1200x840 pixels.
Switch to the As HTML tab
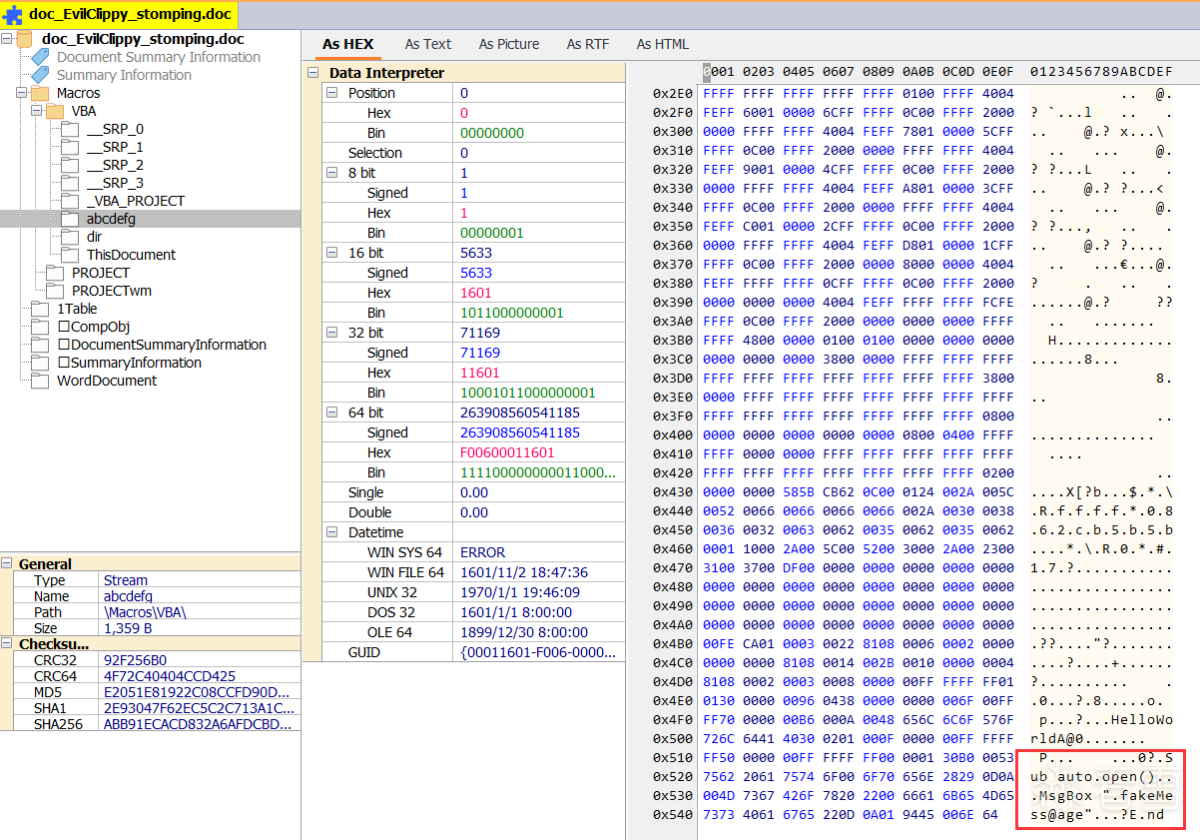pyautogui.click(x=662, y=44)
